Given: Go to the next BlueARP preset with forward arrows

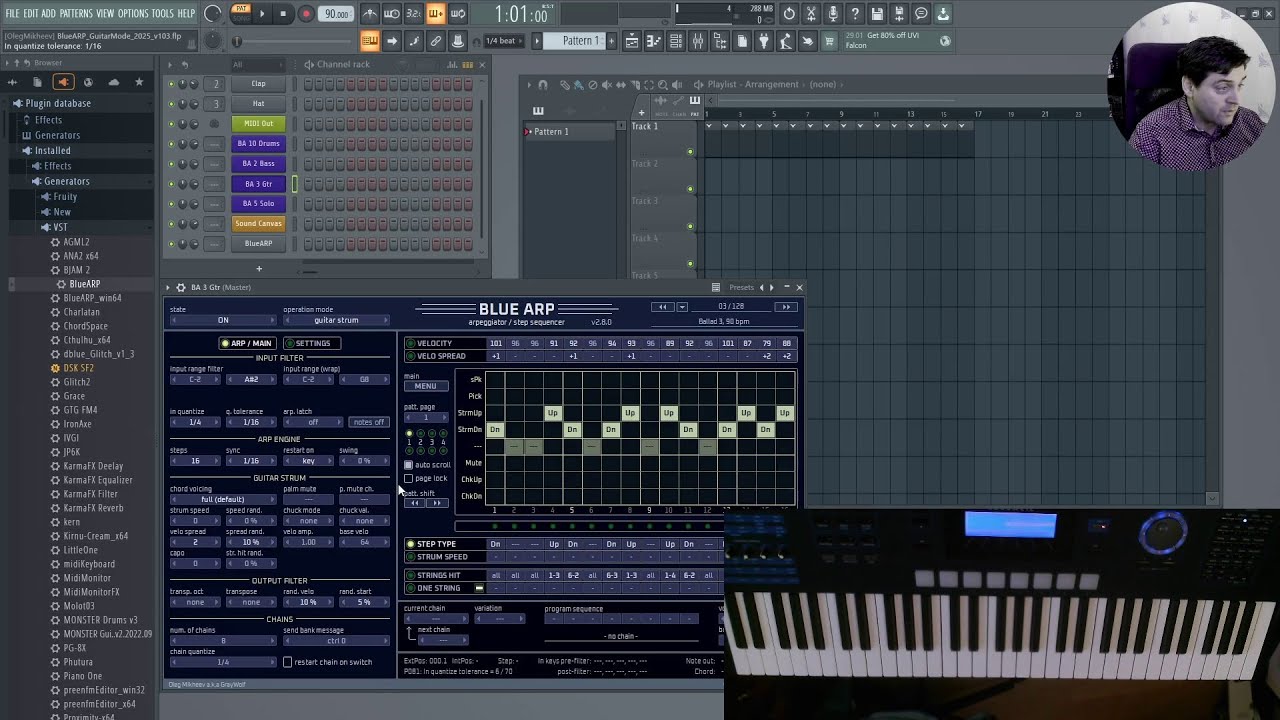Looking at the screenshot, I should (787, 307).
